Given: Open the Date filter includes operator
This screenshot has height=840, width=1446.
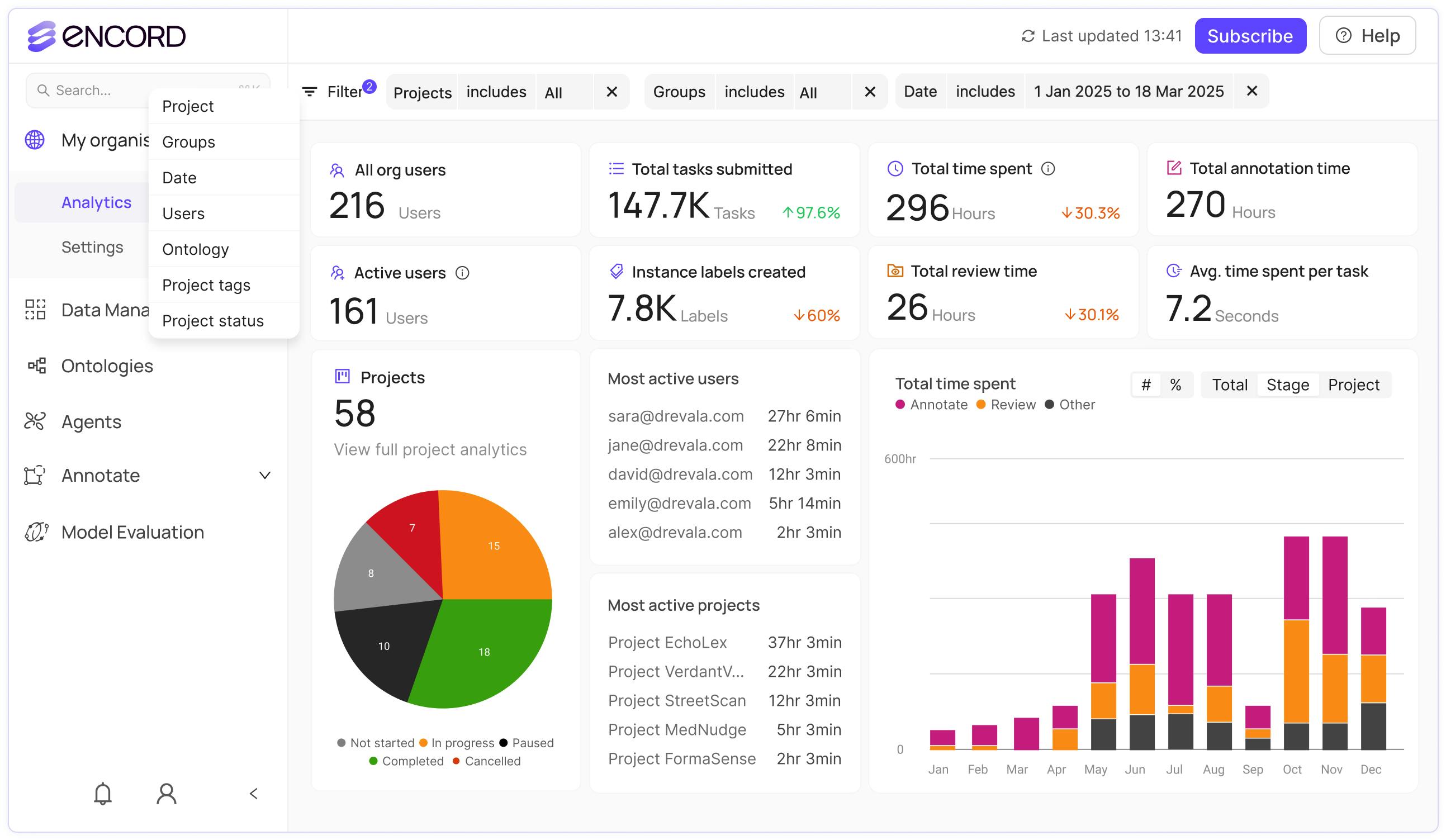Looking at the screenshot, I should 985,91.
